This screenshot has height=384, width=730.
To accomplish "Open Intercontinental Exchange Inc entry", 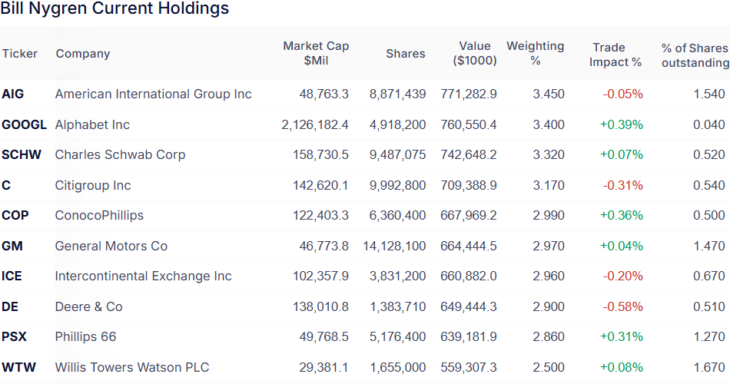I will pyautogui.click(x=143, y=276).
